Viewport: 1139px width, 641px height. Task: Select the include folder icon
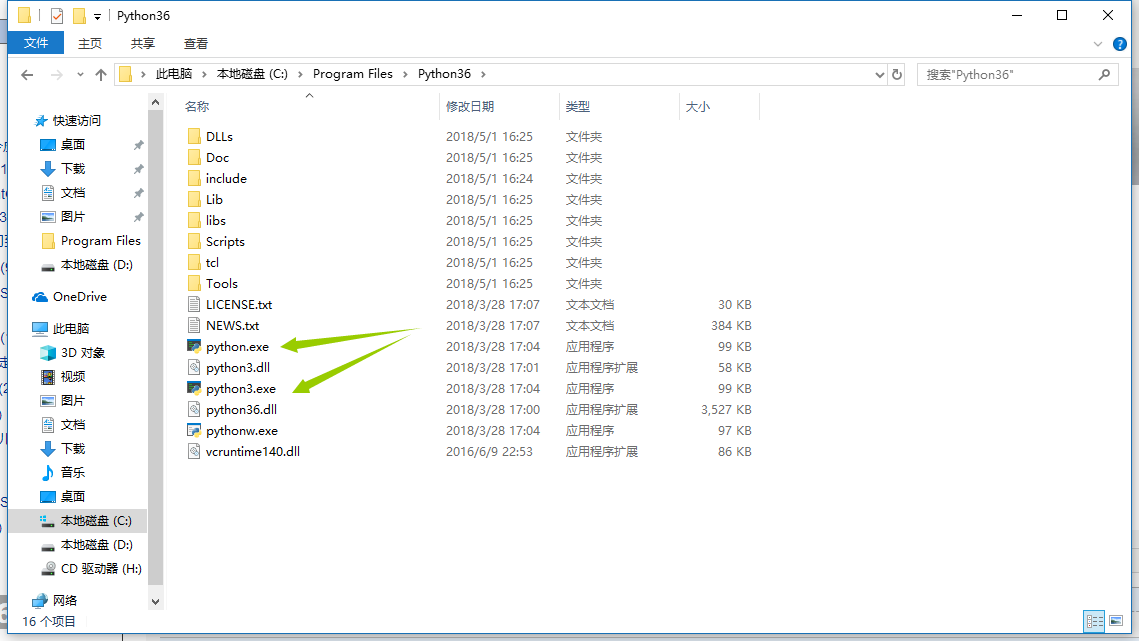[194, 178]
